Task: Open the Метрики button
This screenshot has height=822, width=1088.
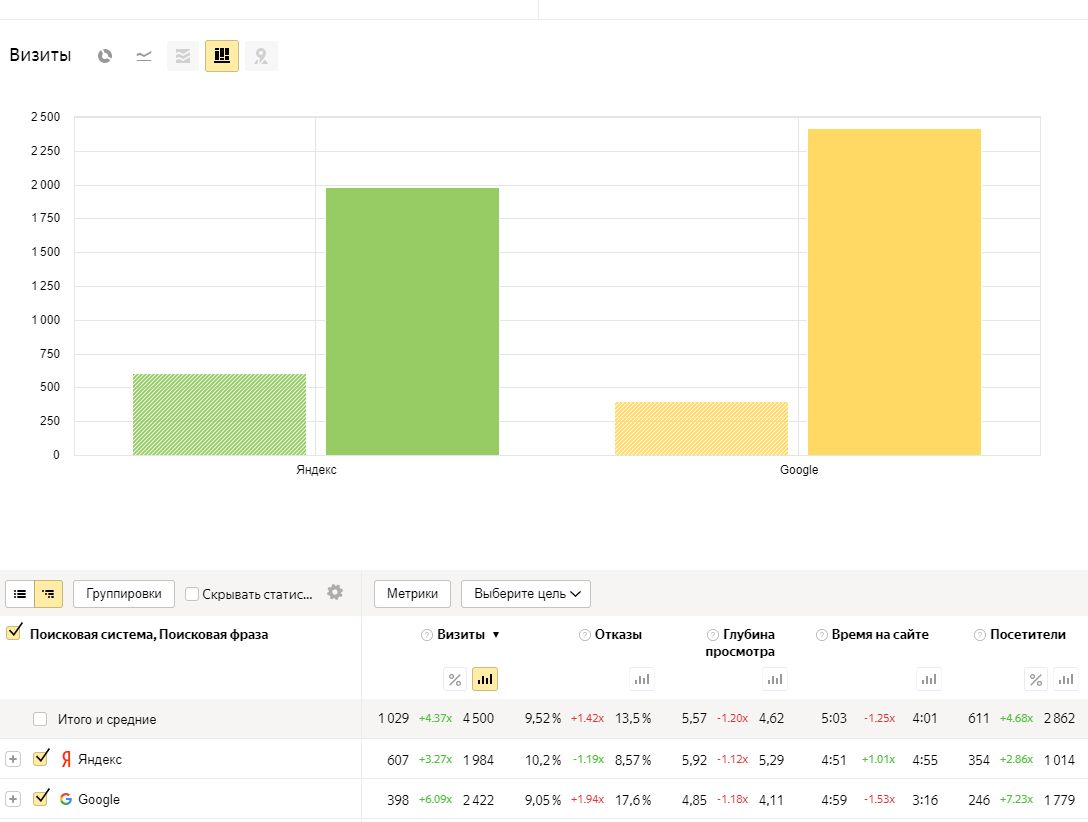Action: pyautogui.click(x=412, y=594)
